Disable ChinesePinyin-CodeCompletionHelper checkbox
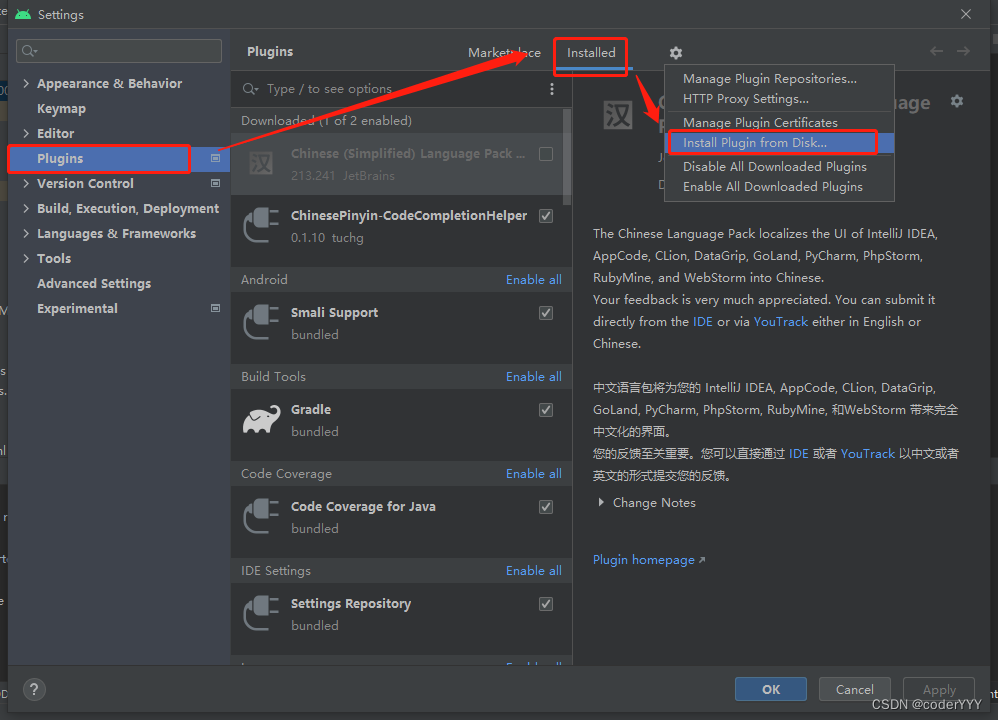The width and height of the screenshot is (998, 720). (x=545, y=216)
